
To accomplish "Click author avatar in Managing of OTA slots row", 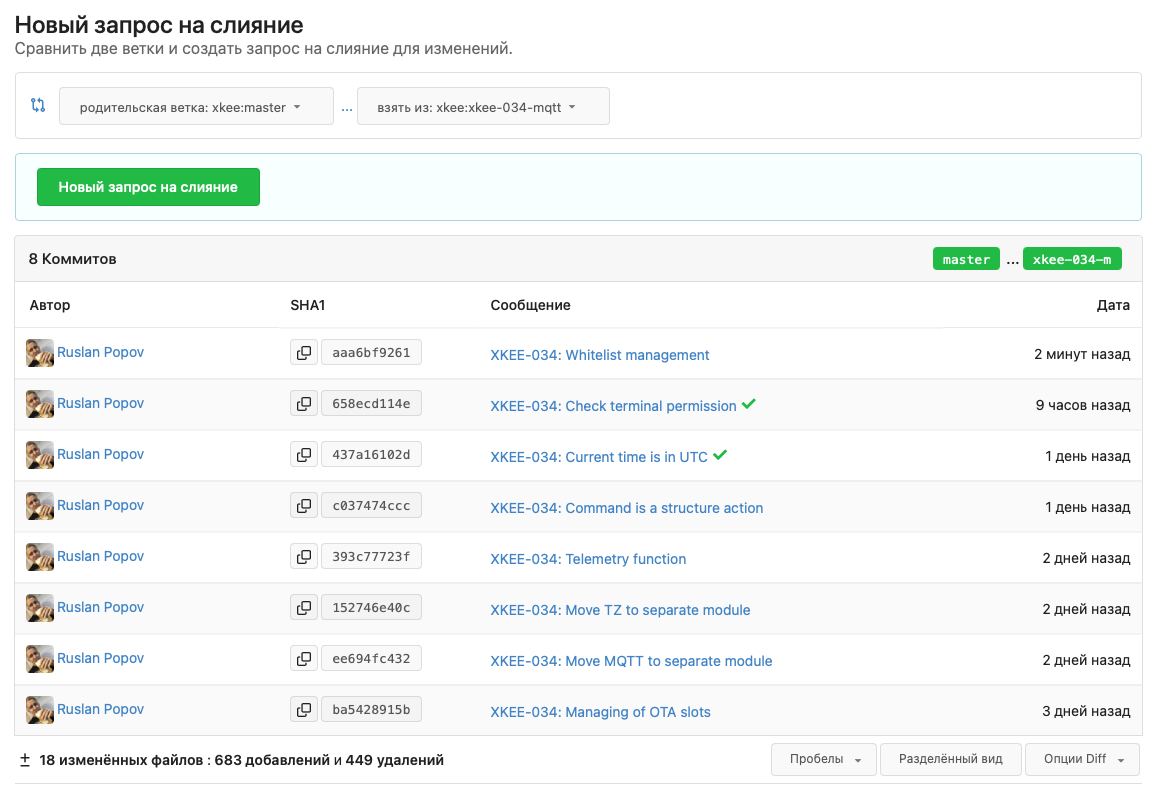I will click(40, 709).
